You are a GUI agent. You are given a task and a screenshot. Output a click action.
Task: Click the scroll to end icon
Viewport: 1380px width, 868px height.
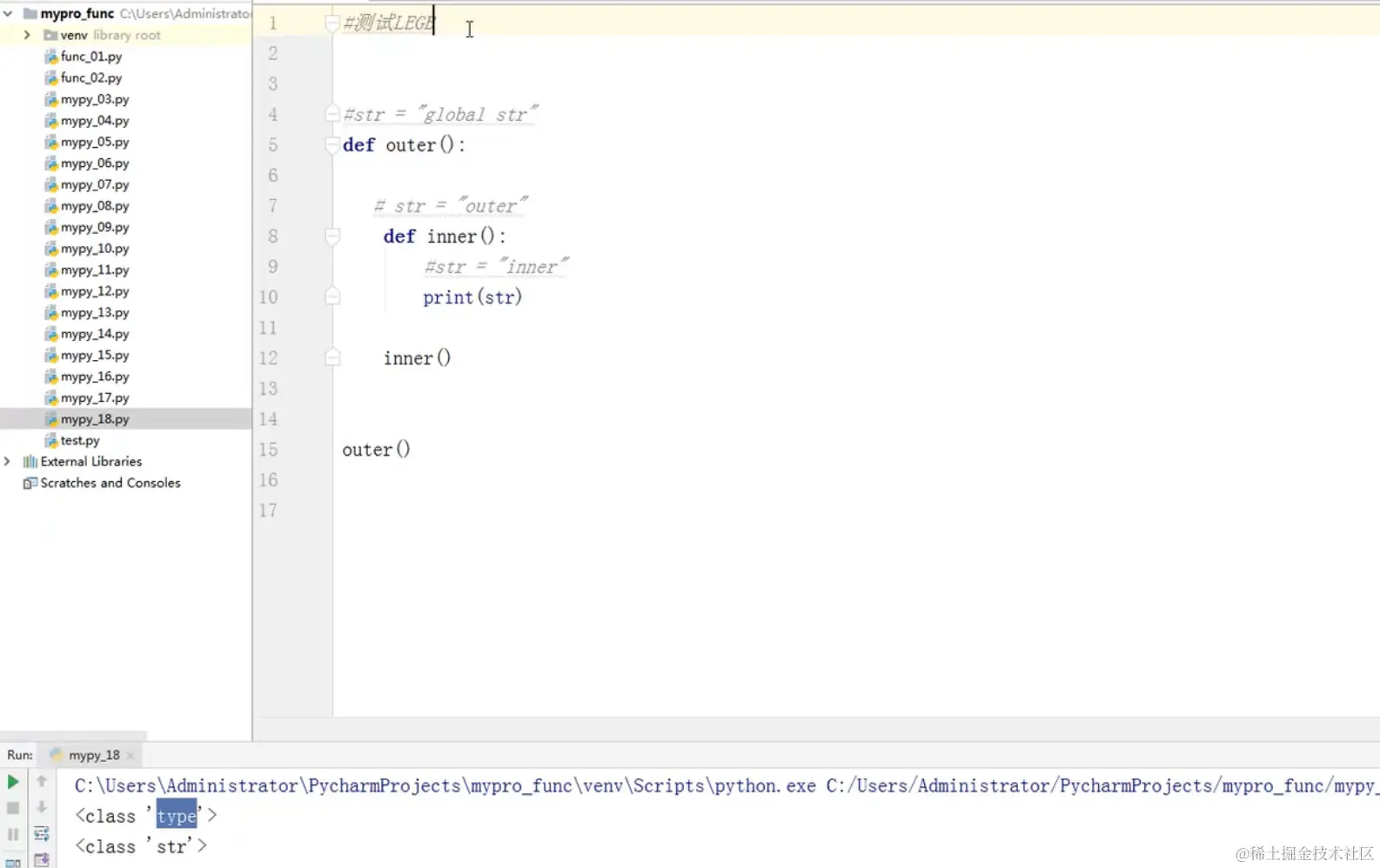coord(41,859)
